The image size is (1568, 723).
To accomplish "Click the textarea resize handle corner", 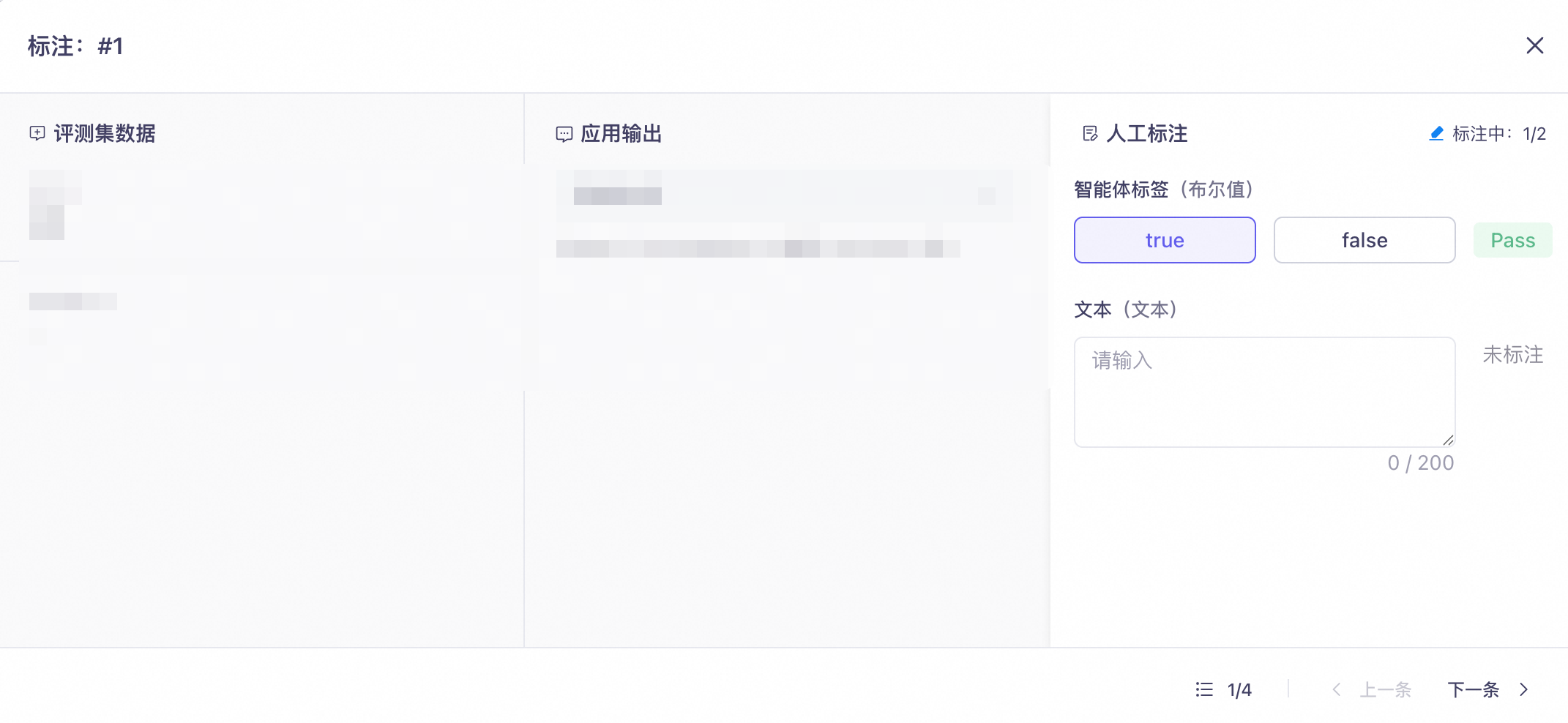I will click(1448, 440).
